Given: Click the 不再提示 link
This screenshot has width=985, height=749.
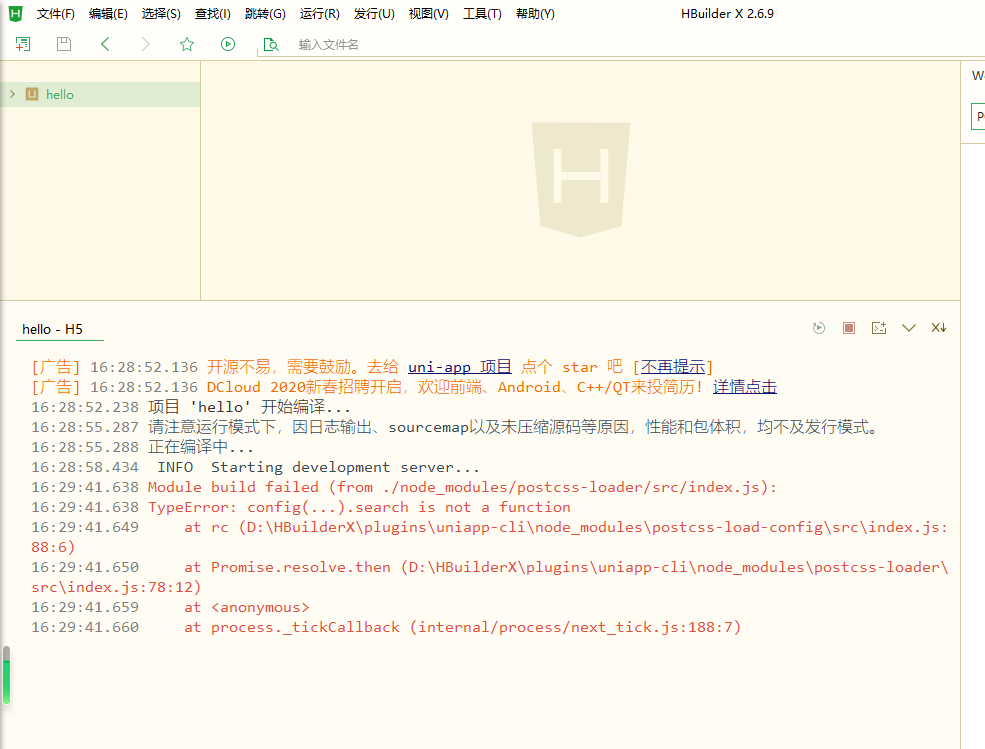Looking at the screenshot, I should point(673,367).
